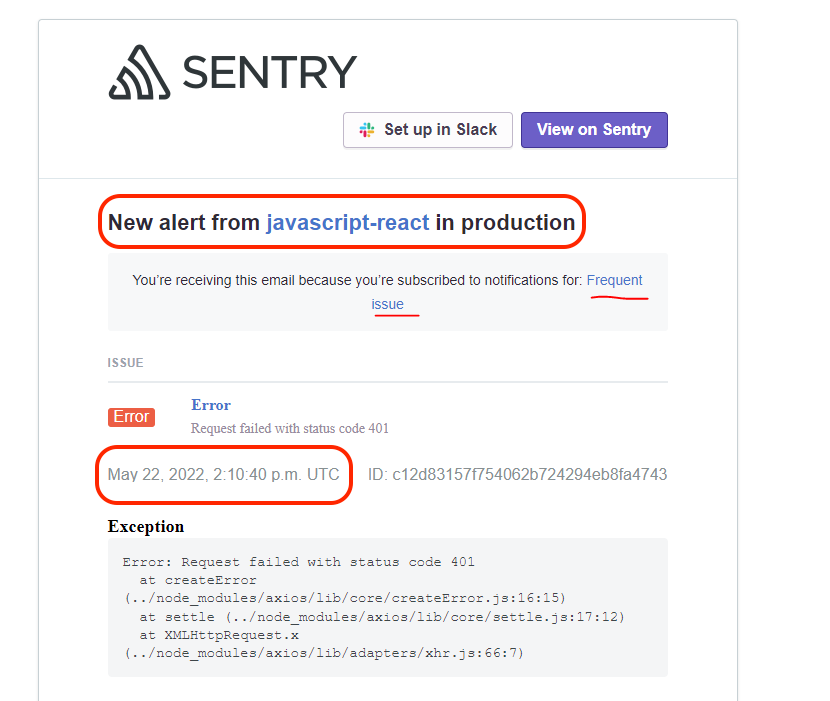The width and height of the screenshot is (830, 701).
Task: Click the red Error level badge
Action: 131,417
